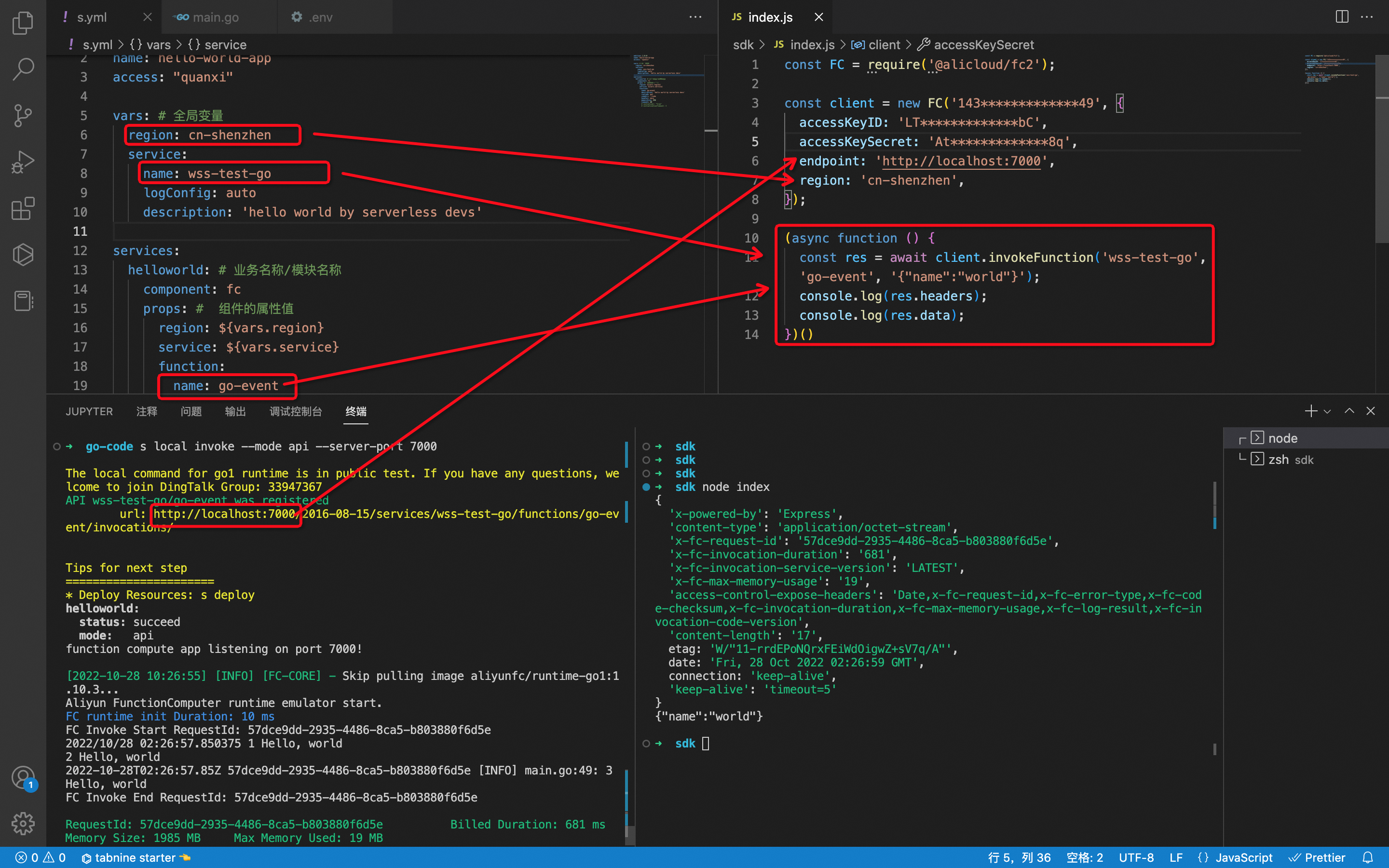
Task: Change UTF-8 encoding in status bar
Action: point(1136,858)
